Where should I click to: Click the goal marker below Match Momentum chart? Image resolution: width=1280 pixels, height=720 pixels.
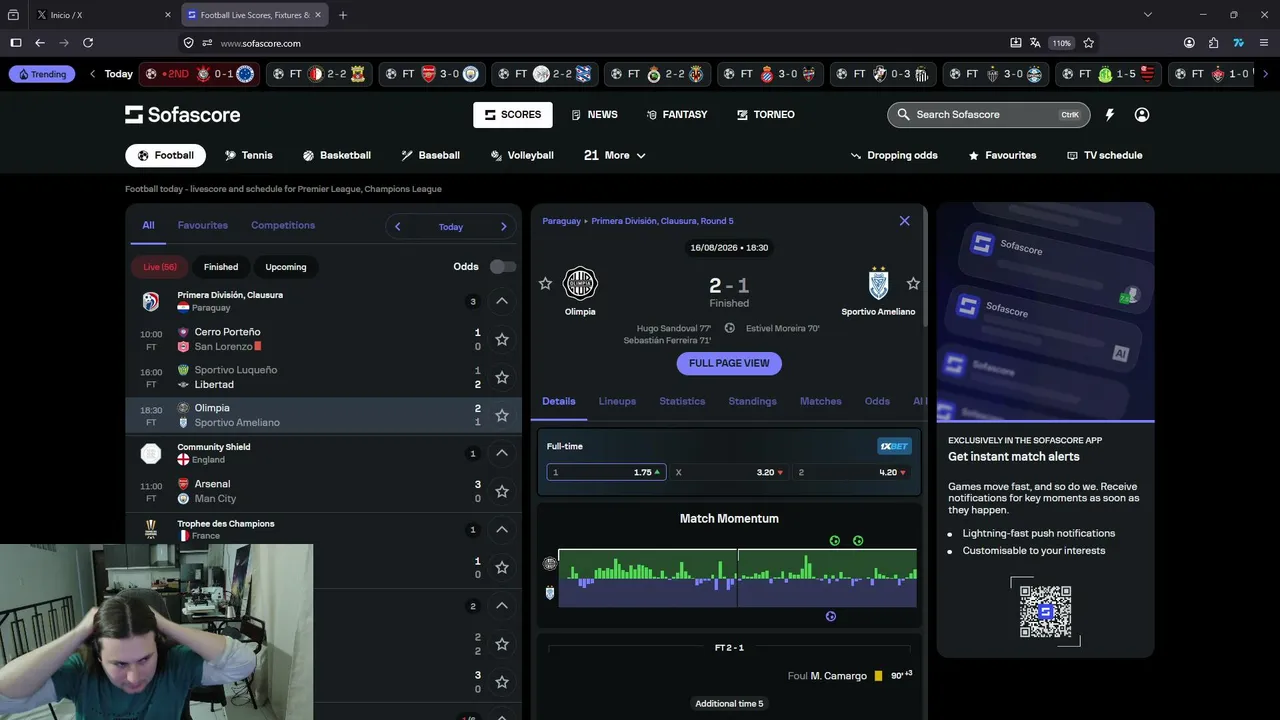[830, 616]
